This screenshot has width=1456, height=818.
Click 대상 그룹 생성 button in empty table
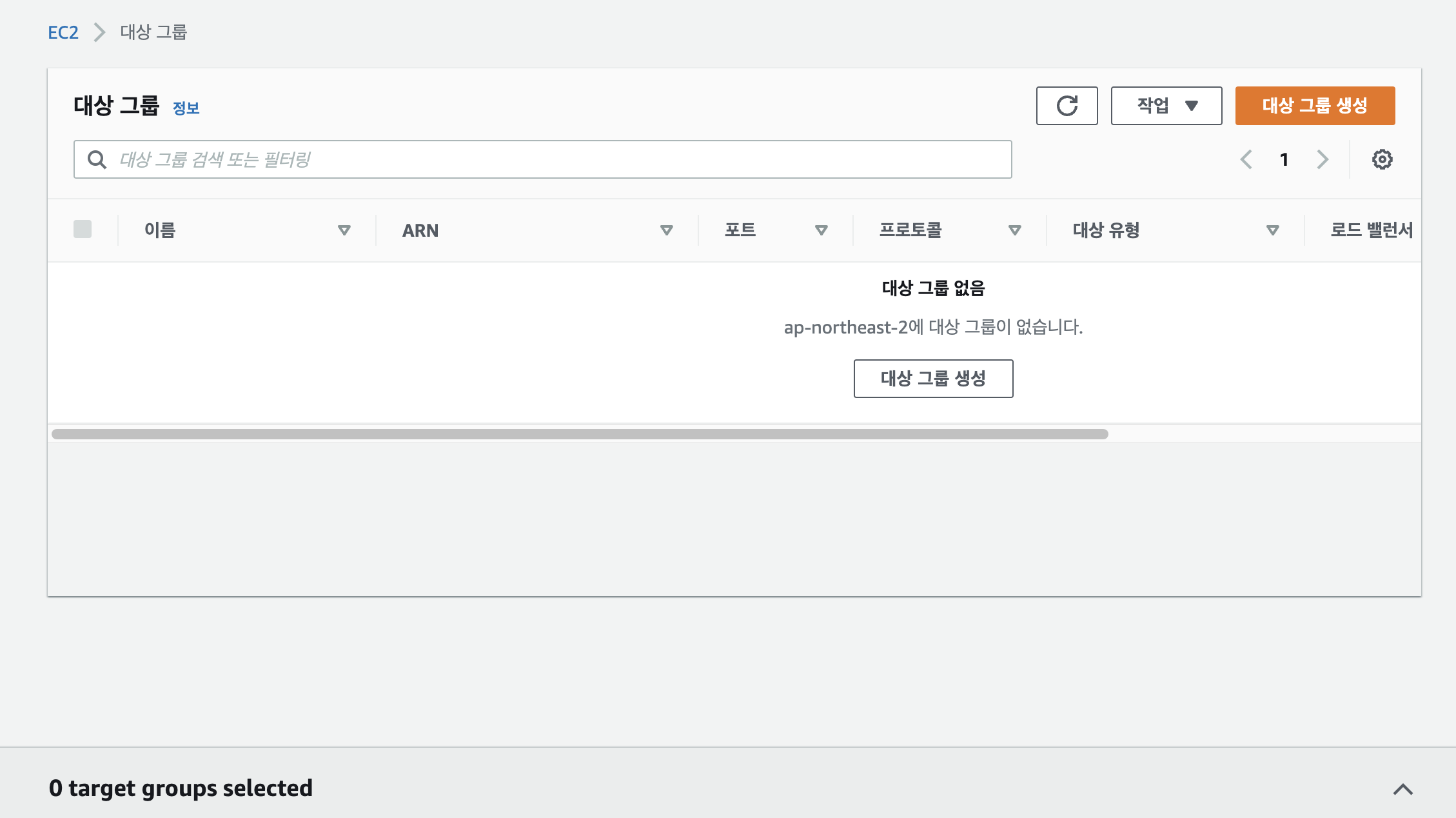(933, 379)
